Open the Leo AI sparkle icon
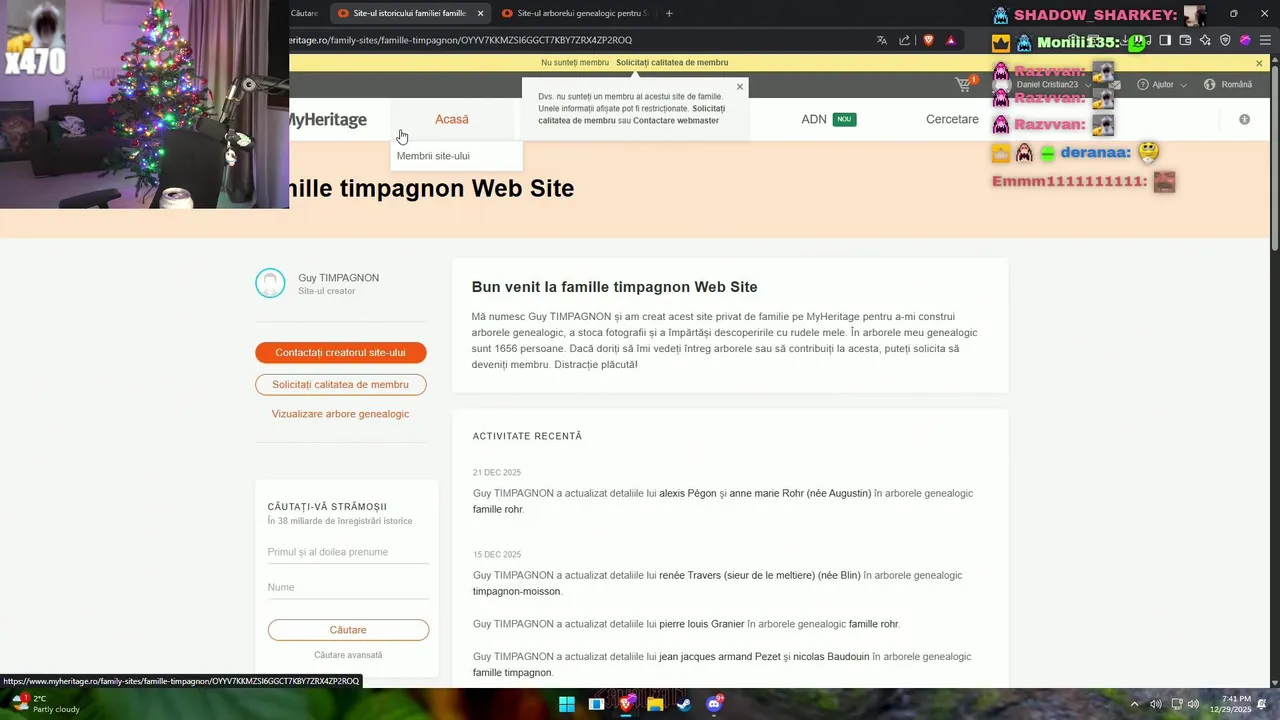This screenshot has width=1280, height=720. [x=1205, y=40]
